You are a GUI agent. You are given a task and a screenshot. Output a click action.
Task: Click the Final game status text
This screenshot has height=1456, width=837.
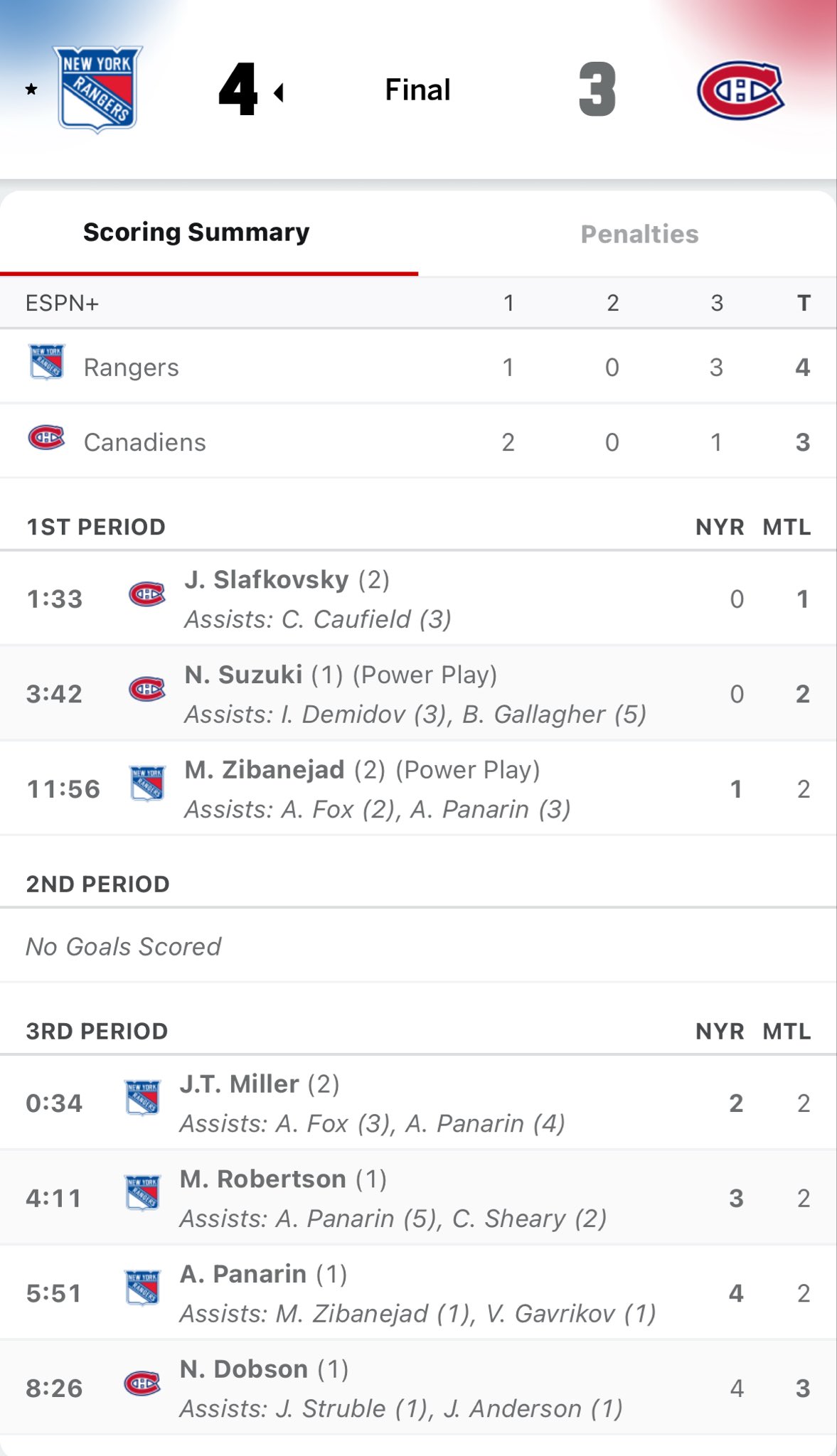(x=418, y=90)
